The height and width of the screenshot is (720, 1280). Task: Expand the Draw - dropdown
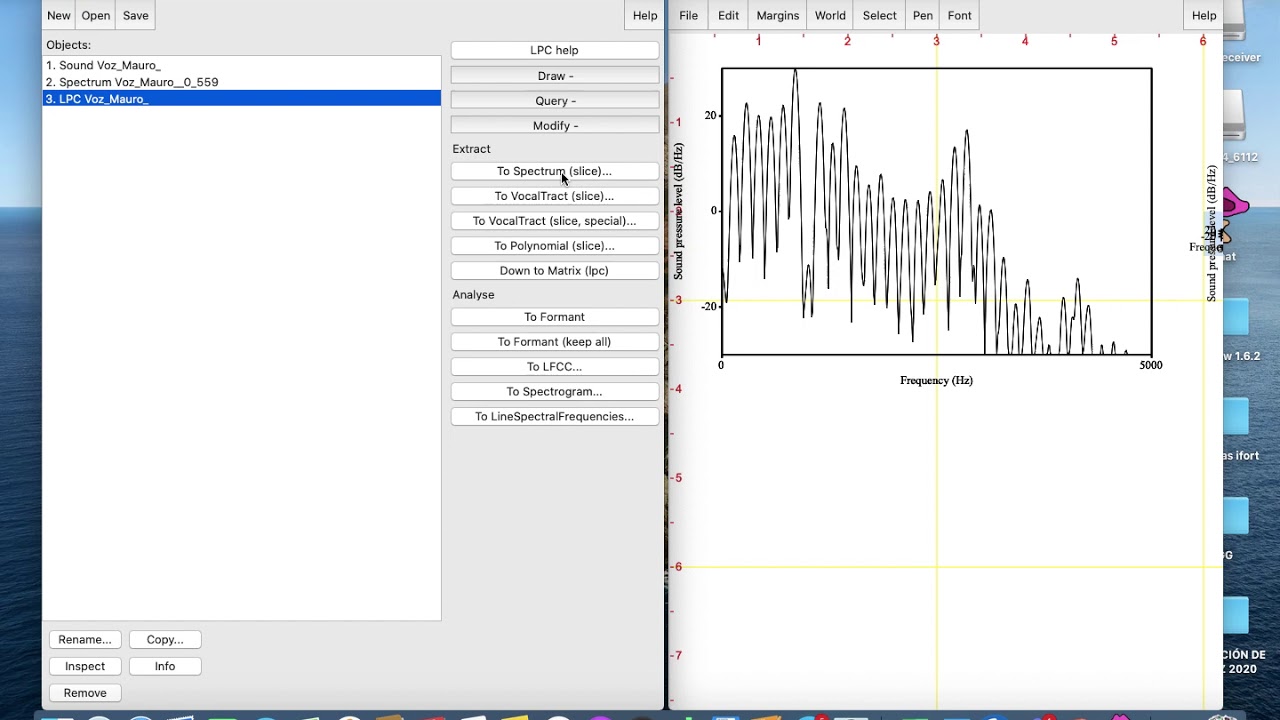[555, 76]
